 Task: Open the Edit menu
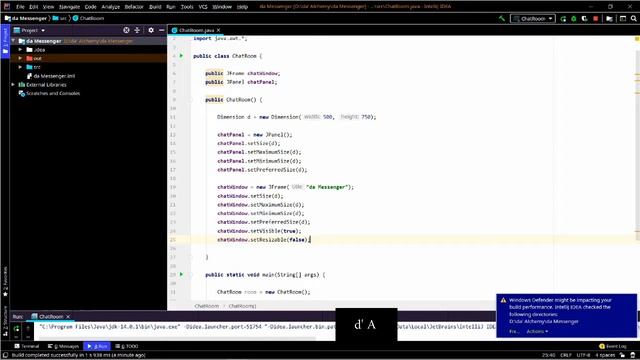(x=33, y=7)
